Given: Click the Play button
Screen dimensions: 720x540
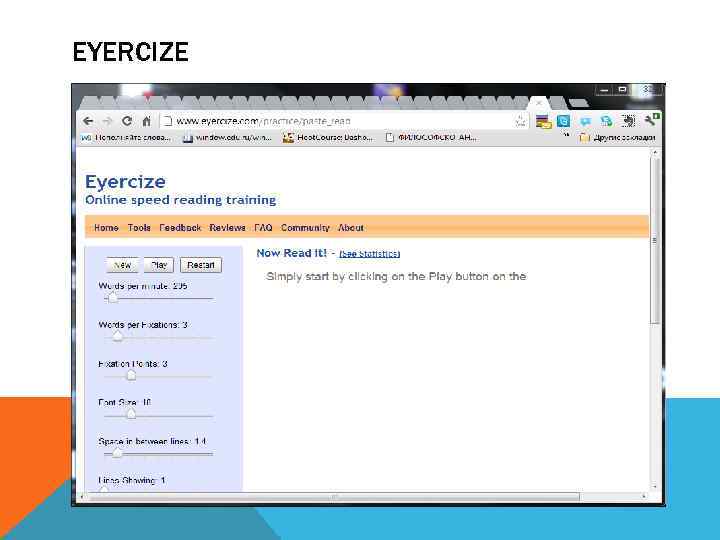Looking at the screenshot, I should pyautogui.click(x=159, y=265).
